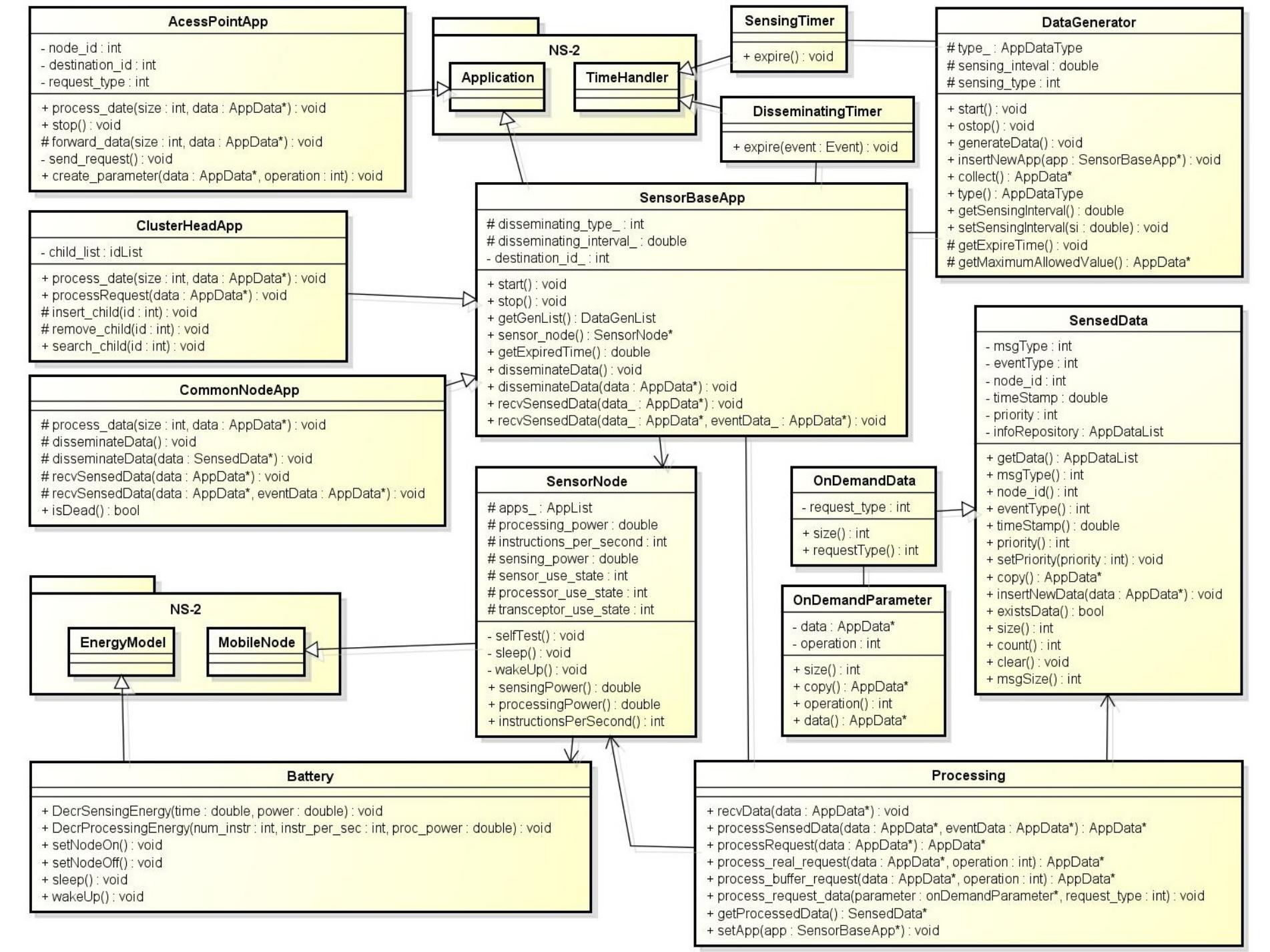The width and height of the screenshot is (1270, 952).
Task: Select '+ generateData() : void' method
Action: click(x=1014, y=143)
